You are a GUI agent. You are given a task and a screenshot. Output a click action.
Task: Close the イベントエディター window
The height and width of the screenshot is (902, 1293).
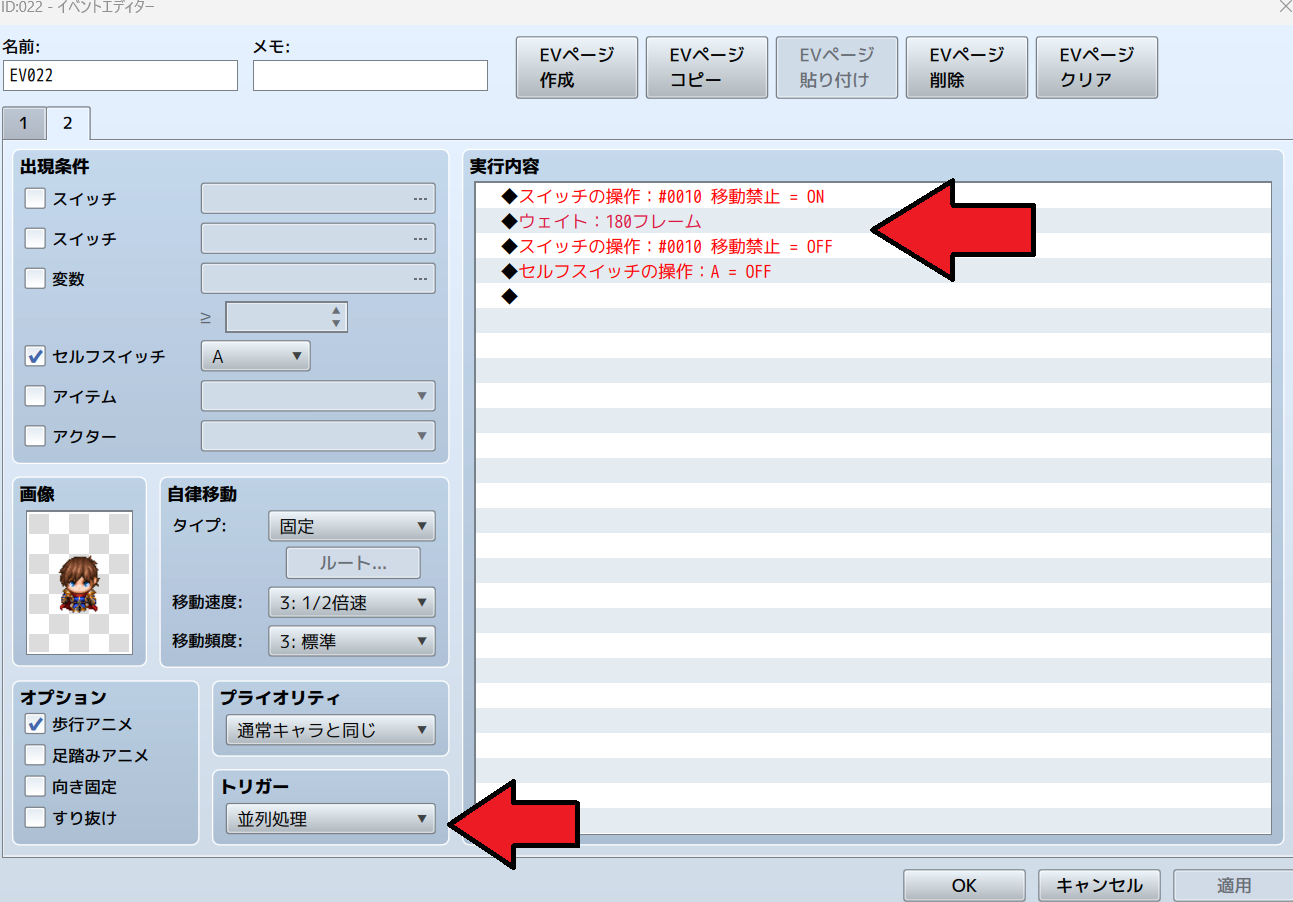click(x=1284, y=6)
